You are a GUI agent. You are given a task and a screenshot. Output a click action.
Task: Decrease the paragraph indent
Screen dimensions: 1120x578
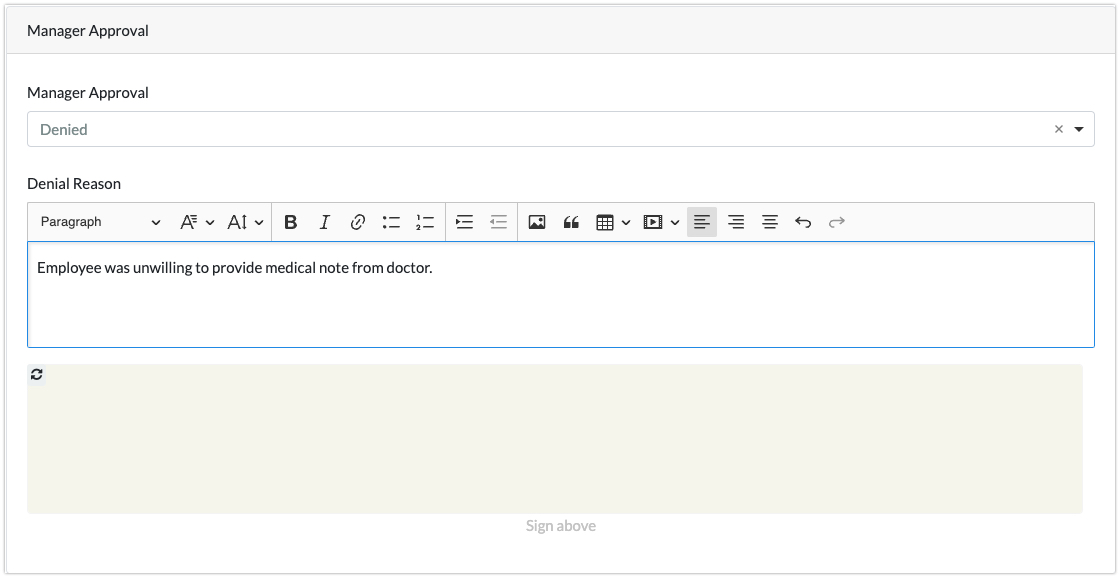pos(498,222)
